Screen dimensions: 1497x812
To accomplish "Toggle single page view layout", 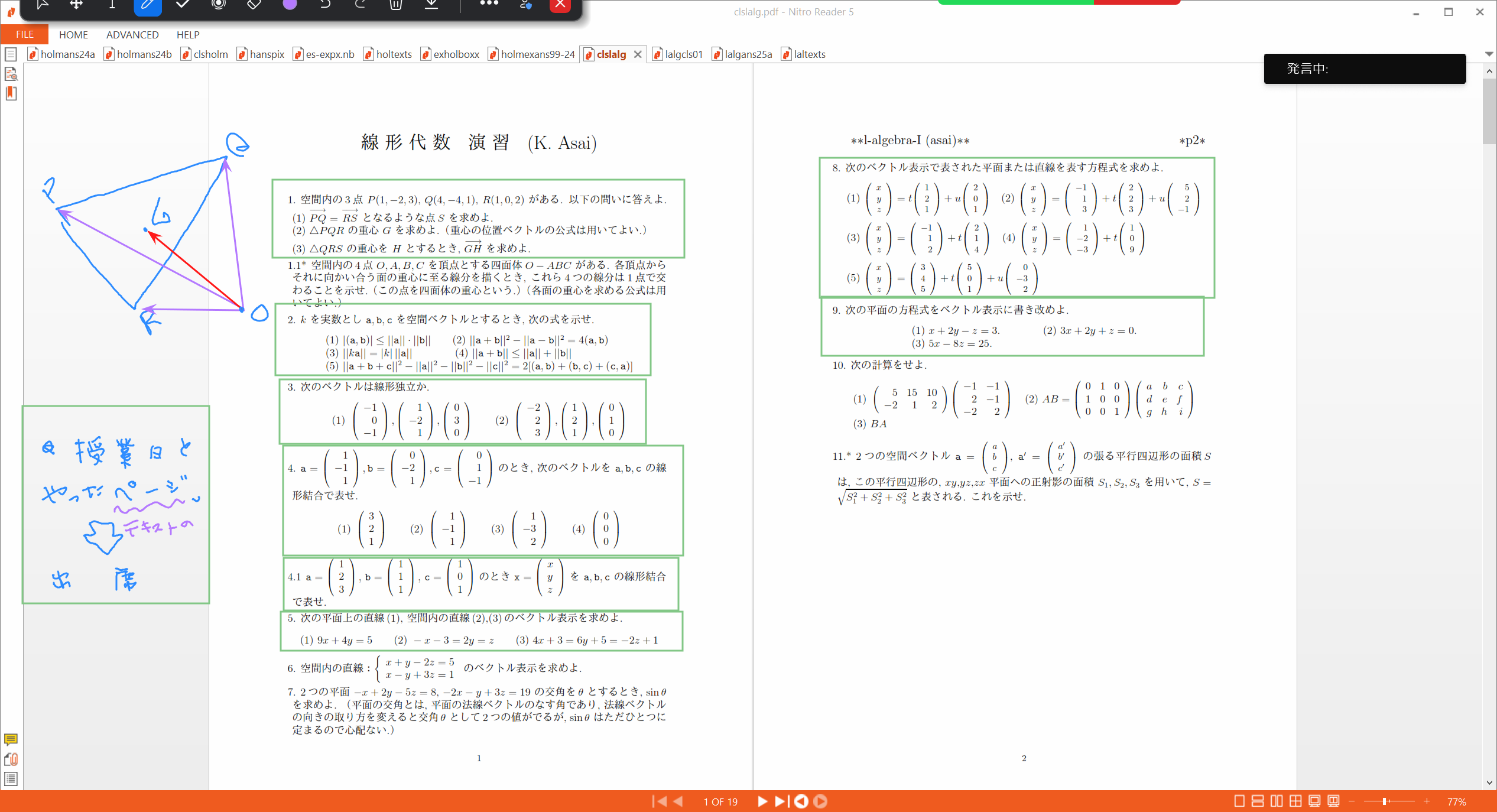I will 1239,801.
